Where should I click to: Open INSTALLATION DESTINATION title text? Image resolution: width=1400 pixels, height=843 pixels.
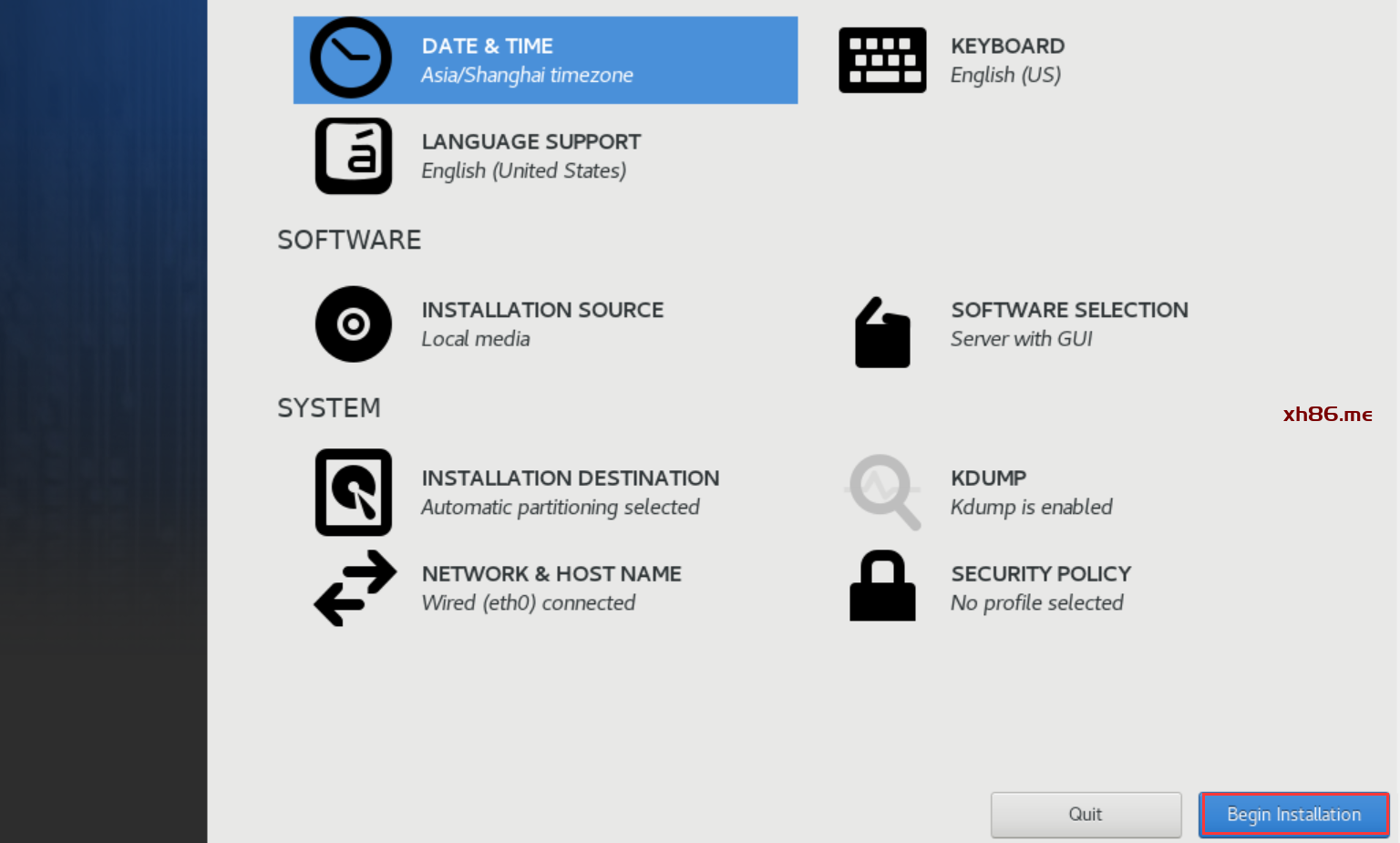pyautogui.click(x=570, y=478)
